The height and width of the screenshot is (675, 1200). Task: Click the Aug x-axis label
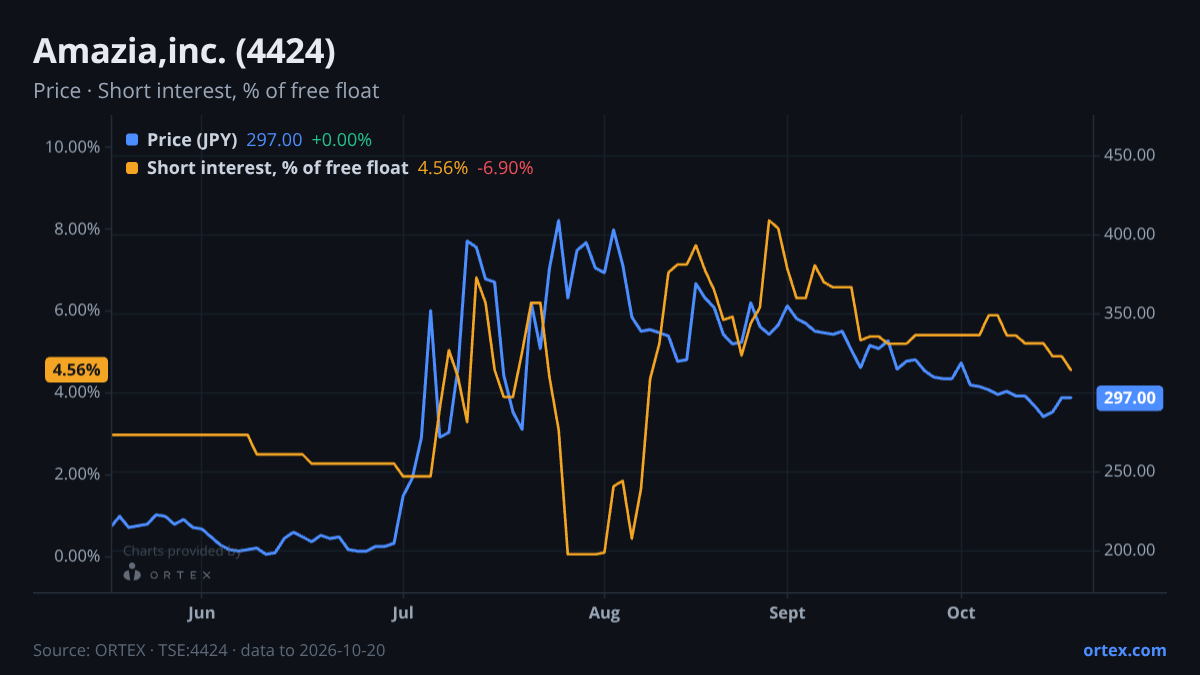[604, 612]
